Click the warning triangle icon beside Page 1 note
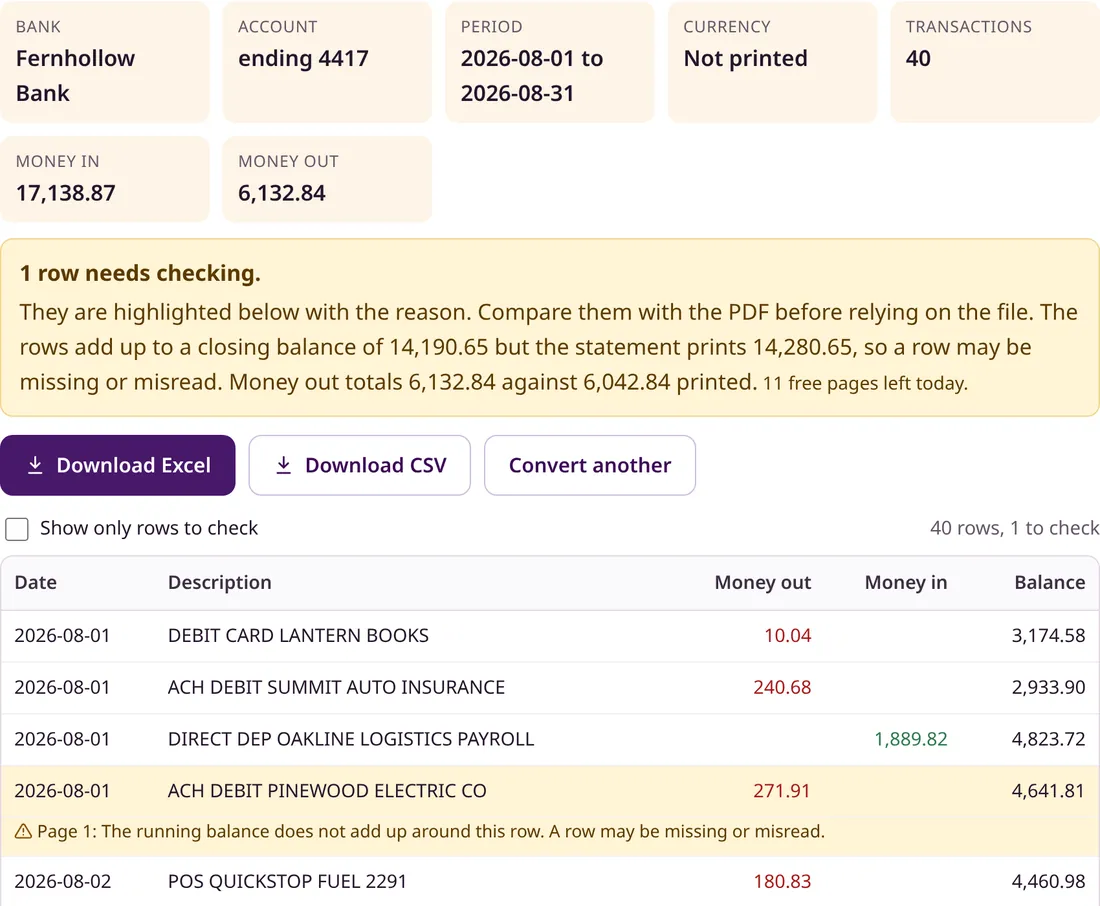The image size is (1100, 906). (x=23, y=832)
